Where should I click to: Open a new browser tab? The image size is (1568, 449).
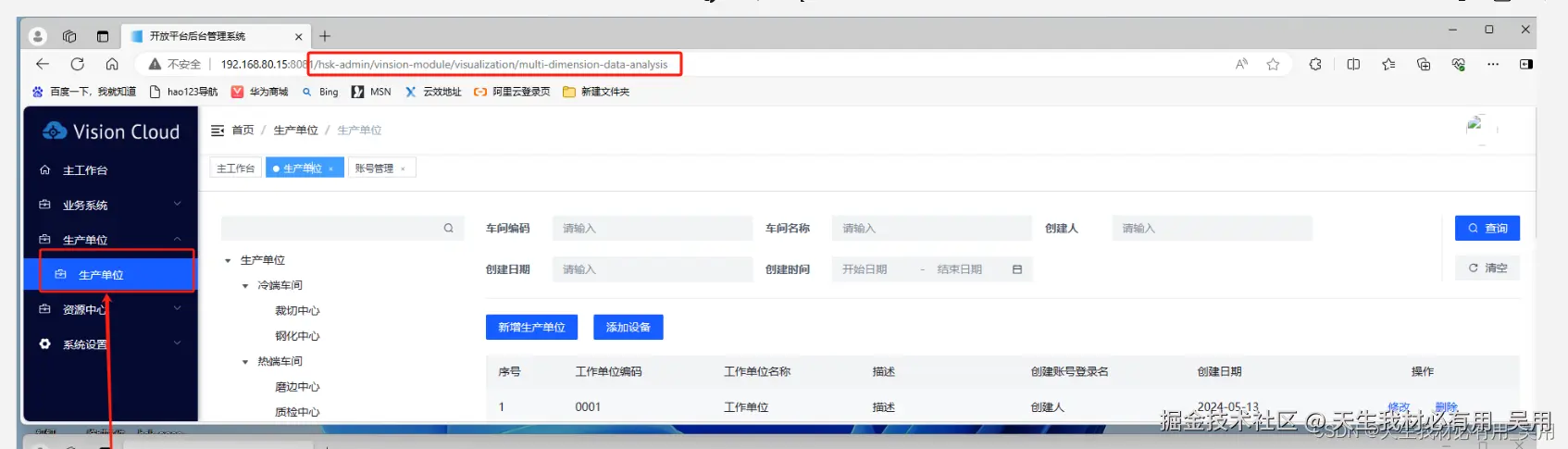[x=325, y=36]
